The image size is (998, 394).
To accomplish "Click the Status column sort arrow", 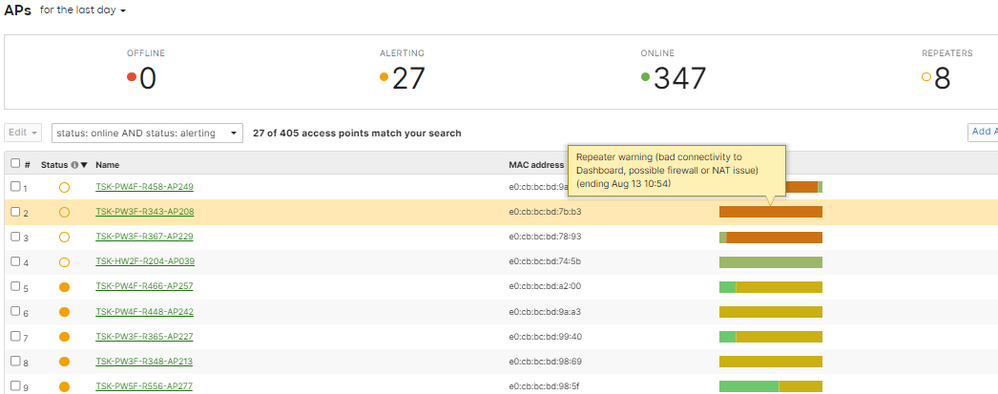I will (x=84, y=165).
